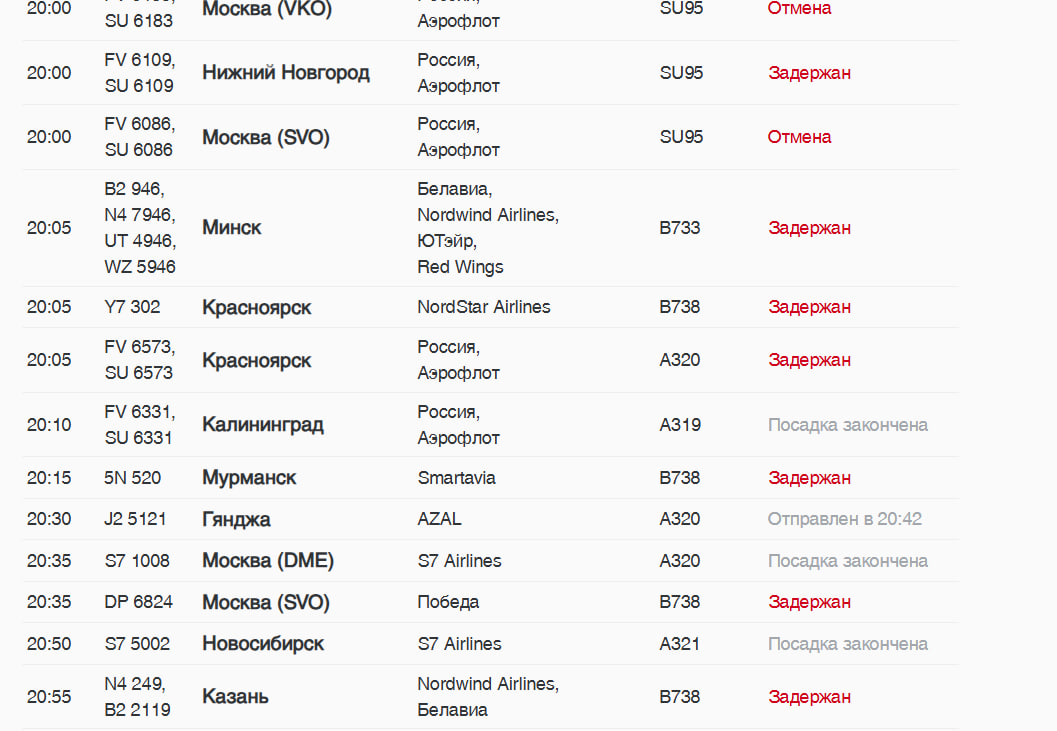Image resolution: width=1057 pixels, height=731 pixels.
Task: Open the Минск flight at 20:05
Action: pos(232,228)
